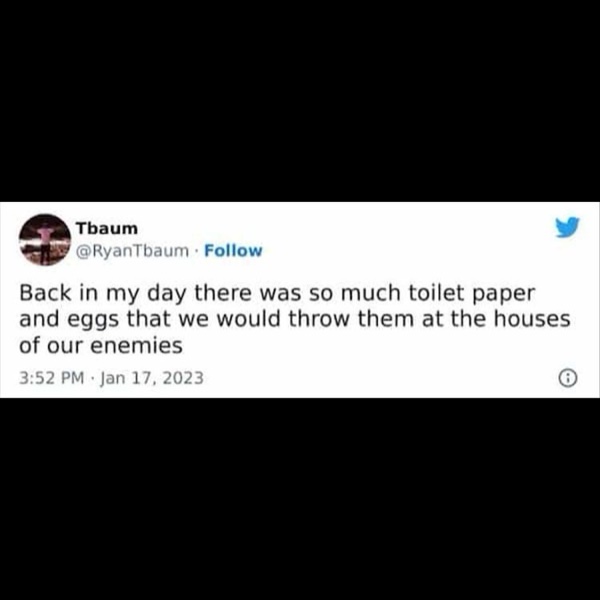The height and width of the screenshot is (600, 600).
Task: Click the word "houses" in the tweet
Action: click(x=532, y=319)
